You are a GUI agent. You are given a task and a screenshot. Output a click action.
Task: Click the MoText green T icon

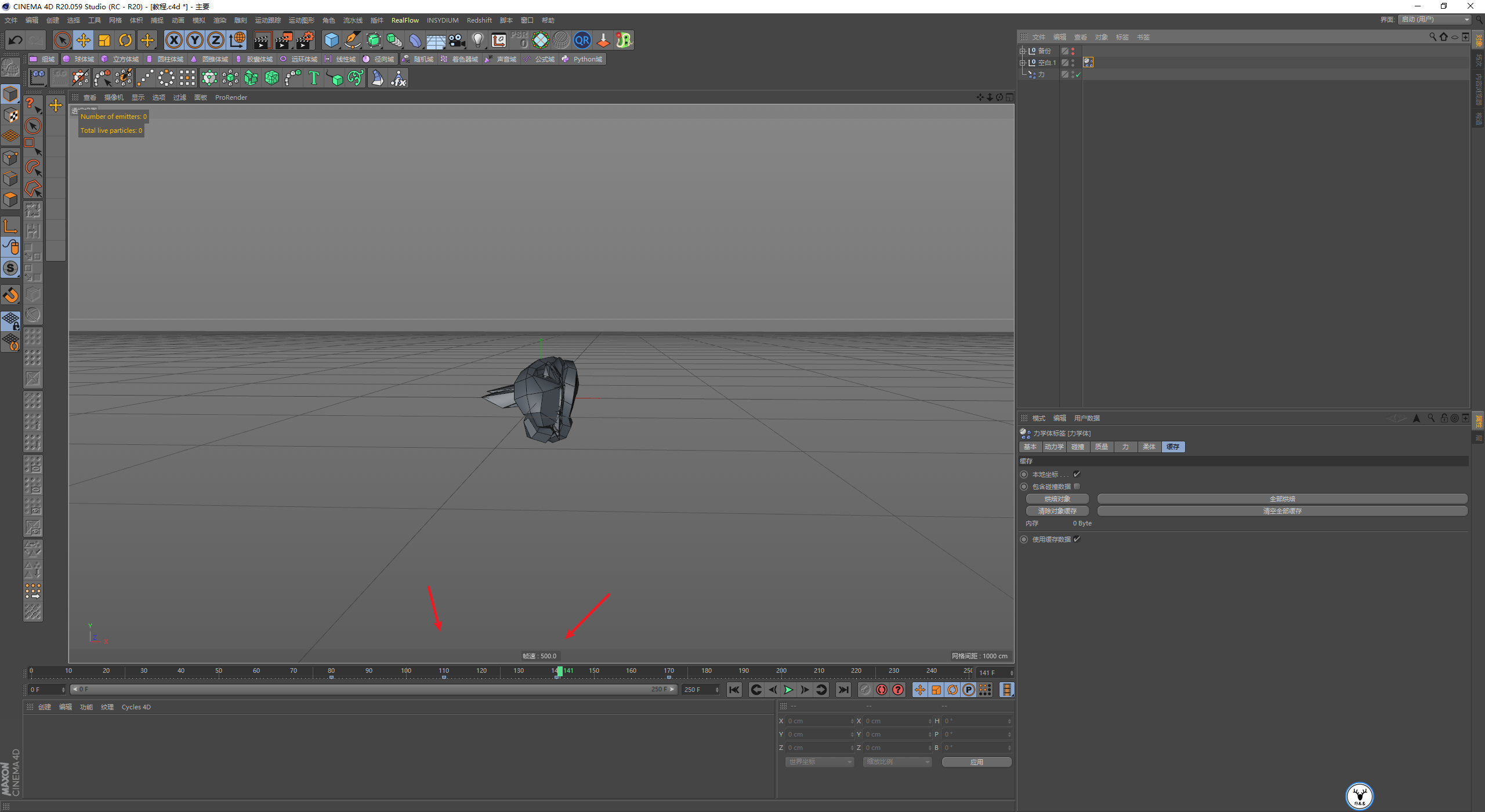pos(314,78)
